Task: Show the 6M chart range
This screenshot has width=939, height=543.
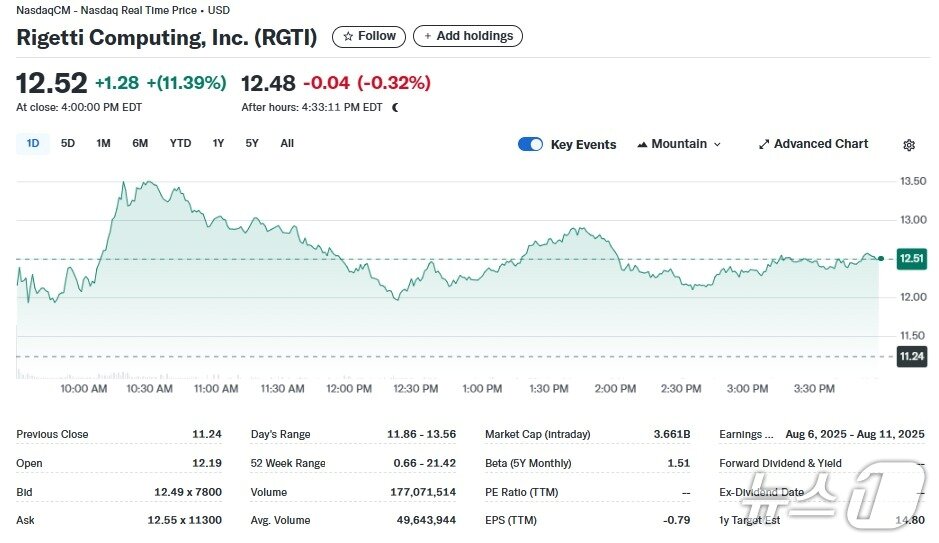Action: click(x=140, y=143)
